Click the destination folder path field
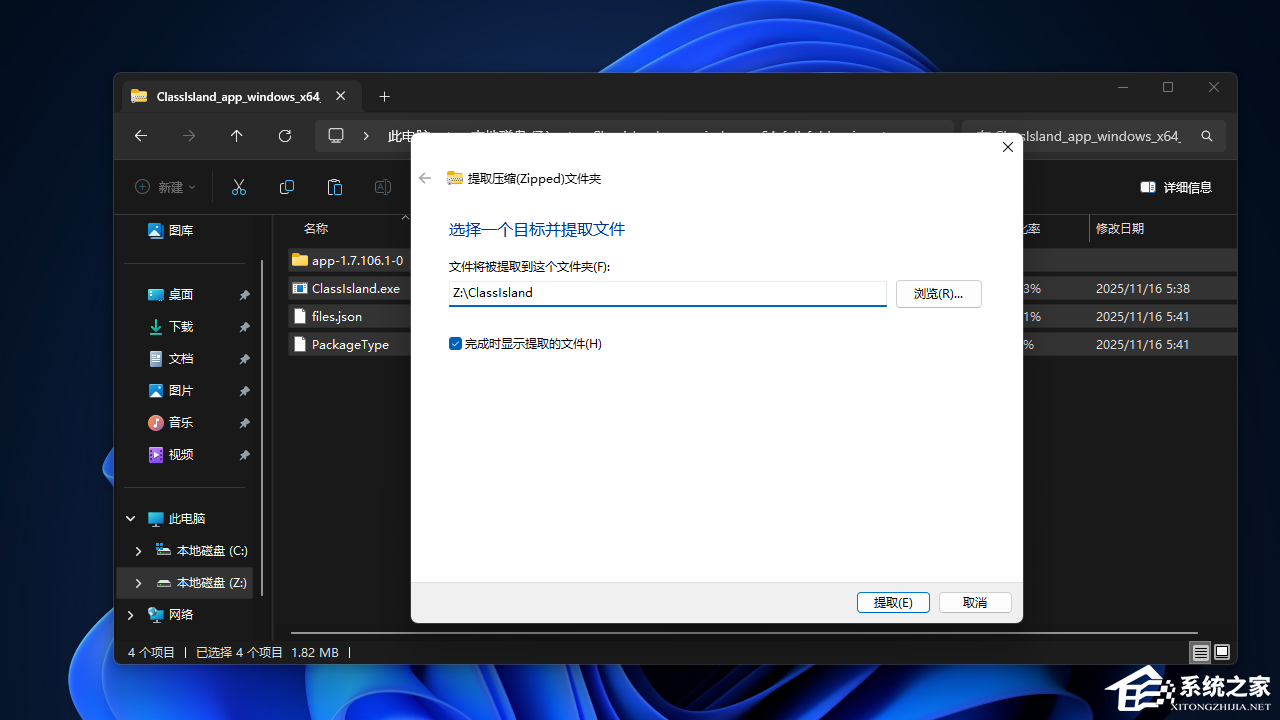1280x720 pixels. click(668, 293)
